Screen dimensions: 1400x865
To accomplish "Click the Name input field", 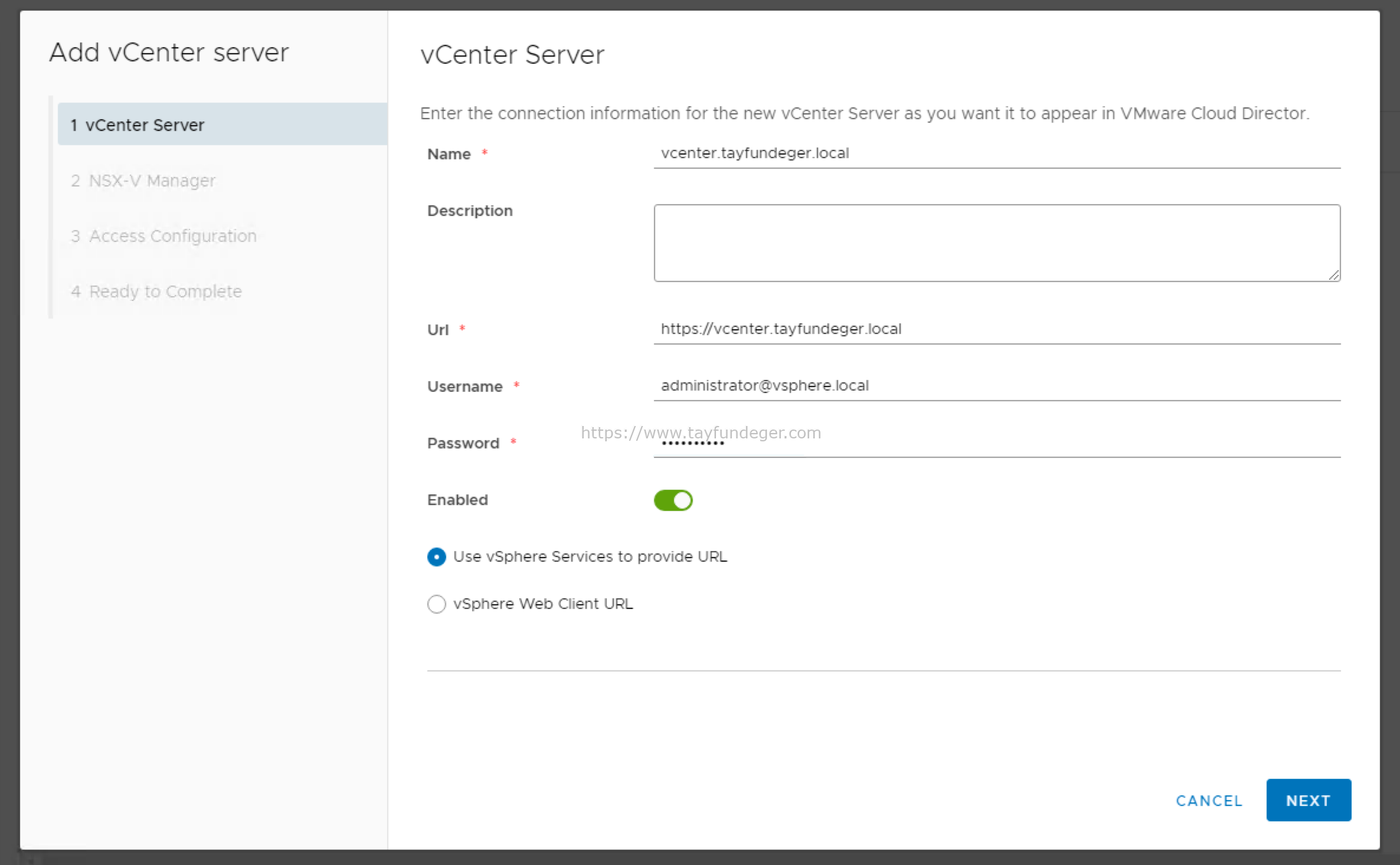I will [x=997, y=153].
